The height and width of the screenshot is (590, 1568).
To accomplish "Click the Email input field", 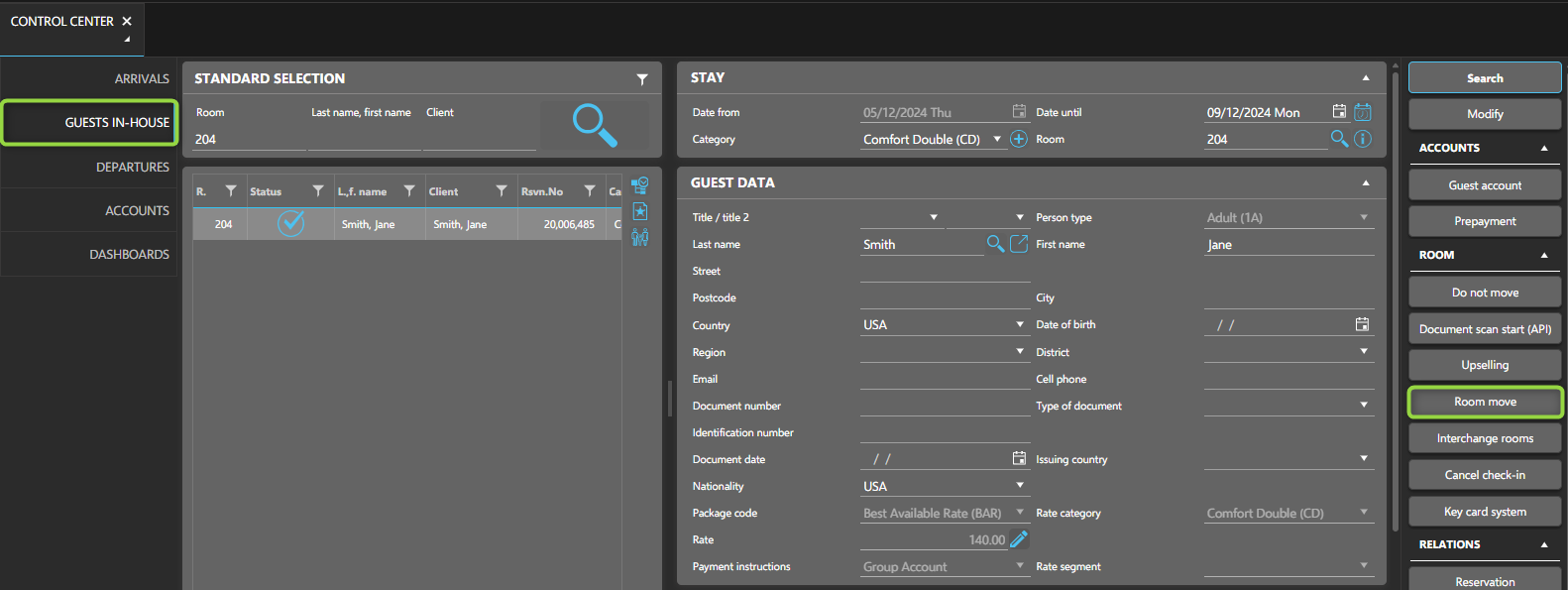I will [x=945, y=379].
